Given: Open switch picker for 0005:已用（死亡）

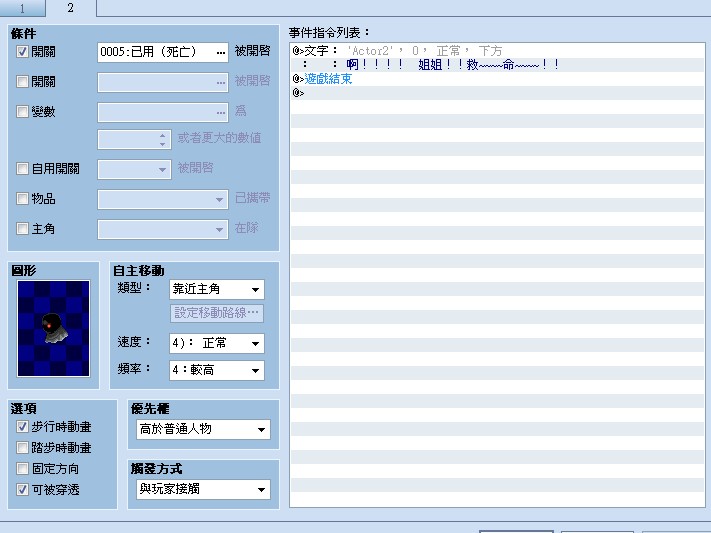Looking at the screenshot, I should pos(221,53).
